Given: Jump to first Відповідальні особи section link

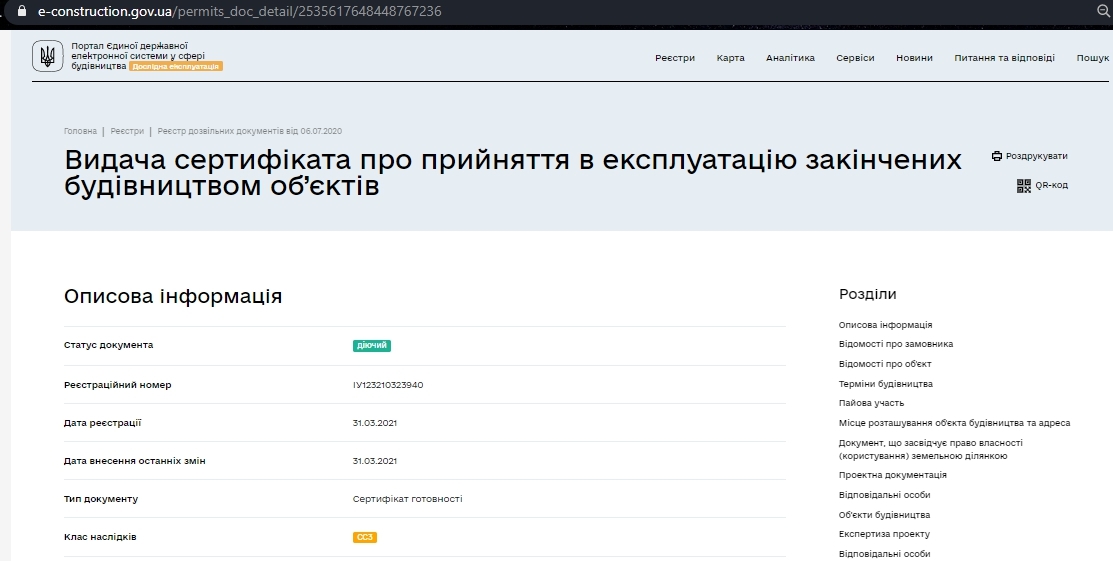Looking at the screenshot, I should [x=884, y=495].
